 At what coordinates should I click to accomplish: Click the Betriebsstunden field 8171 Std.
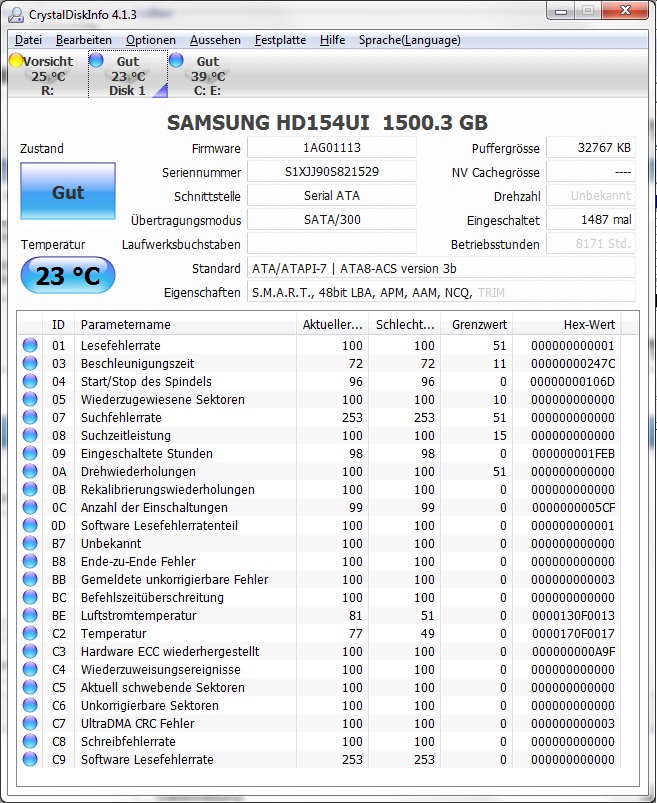tap(591, 244)
